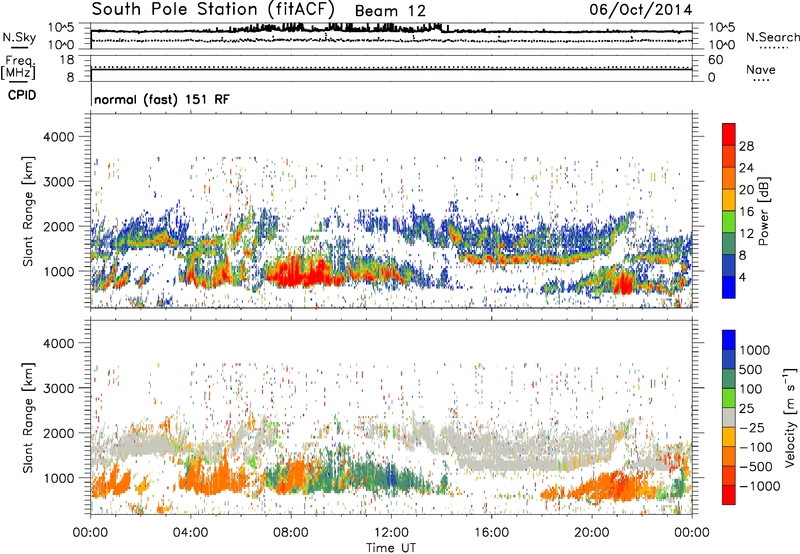800x554 pixels.
Task: Click the blue top of the velocity colorbar
Action: (x=729, y=340)
